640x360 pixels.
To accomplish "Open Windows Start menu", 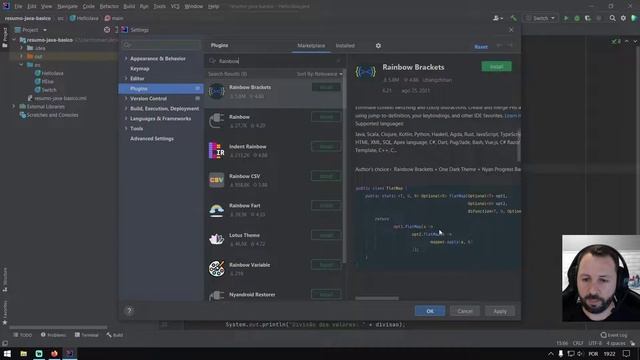I will coord(7,353).
